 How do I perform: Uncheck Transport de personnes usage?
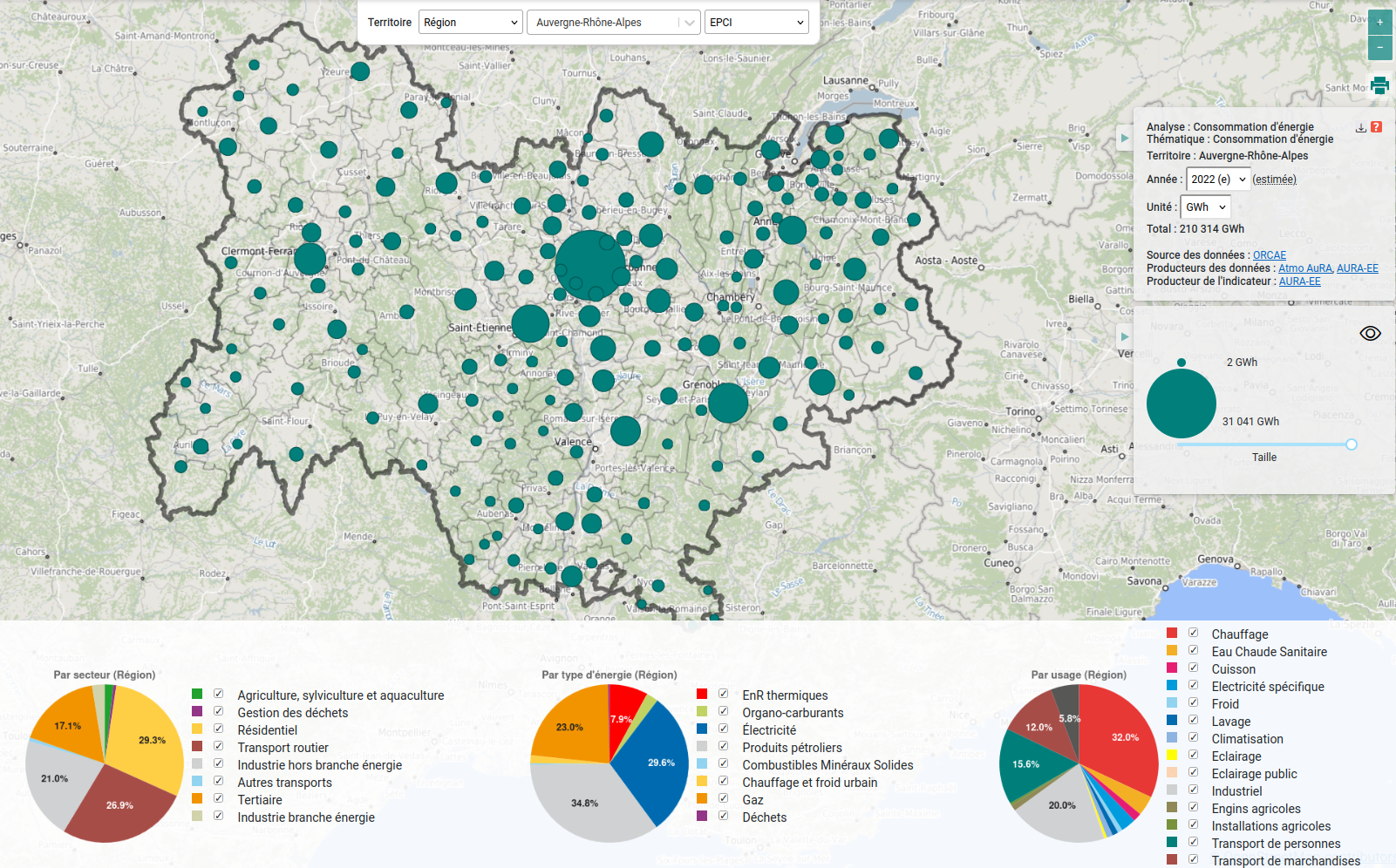pos(1193,842)
